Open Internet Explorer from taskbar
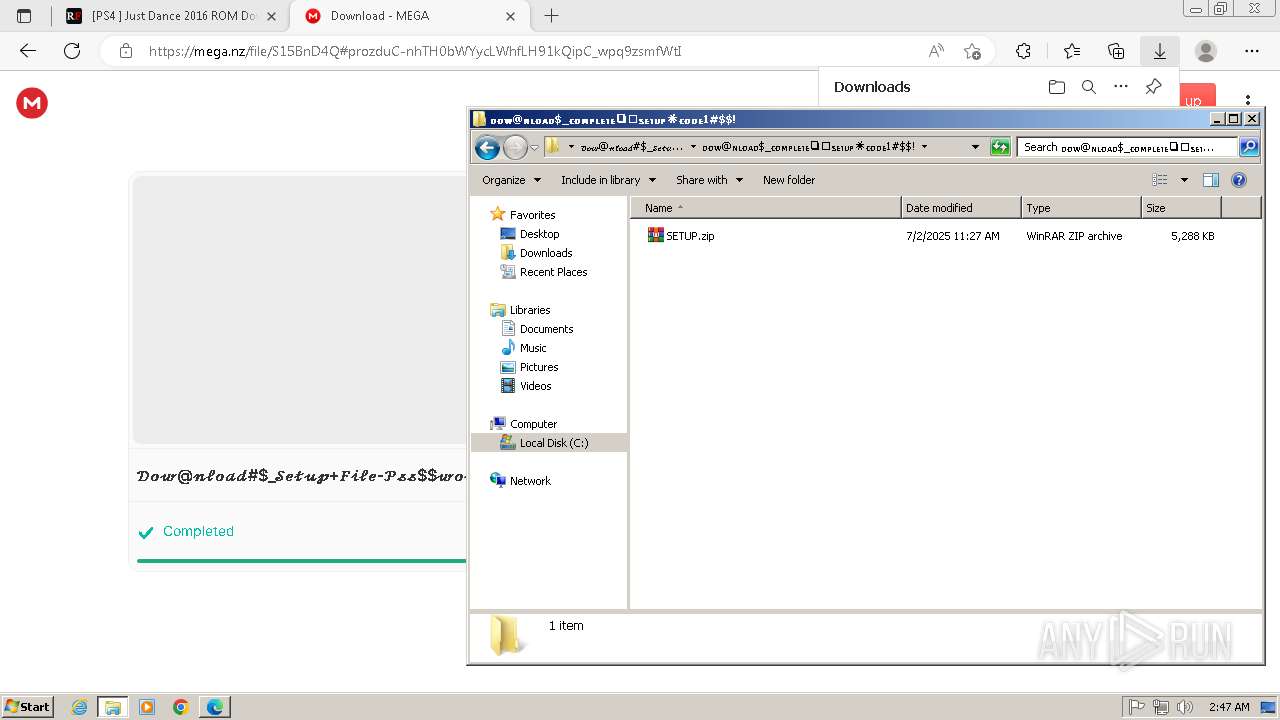 [x=80, y=707]
